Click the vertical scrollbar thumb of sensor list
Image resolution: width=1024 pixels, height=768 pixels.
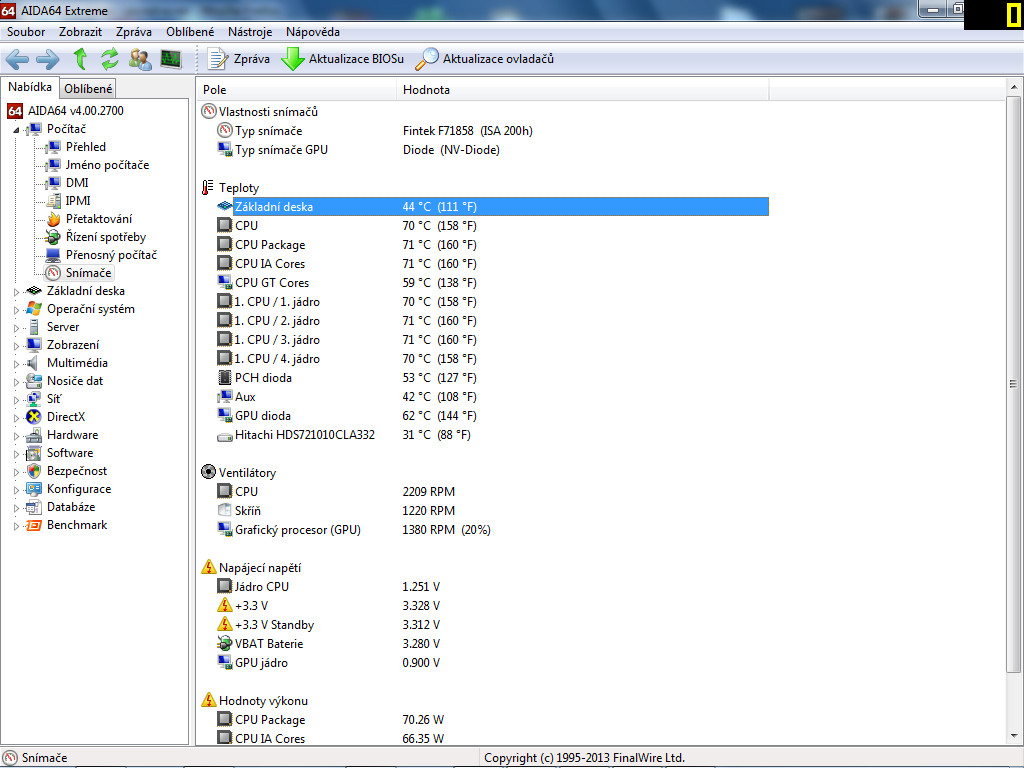[x=1014, y=384]
